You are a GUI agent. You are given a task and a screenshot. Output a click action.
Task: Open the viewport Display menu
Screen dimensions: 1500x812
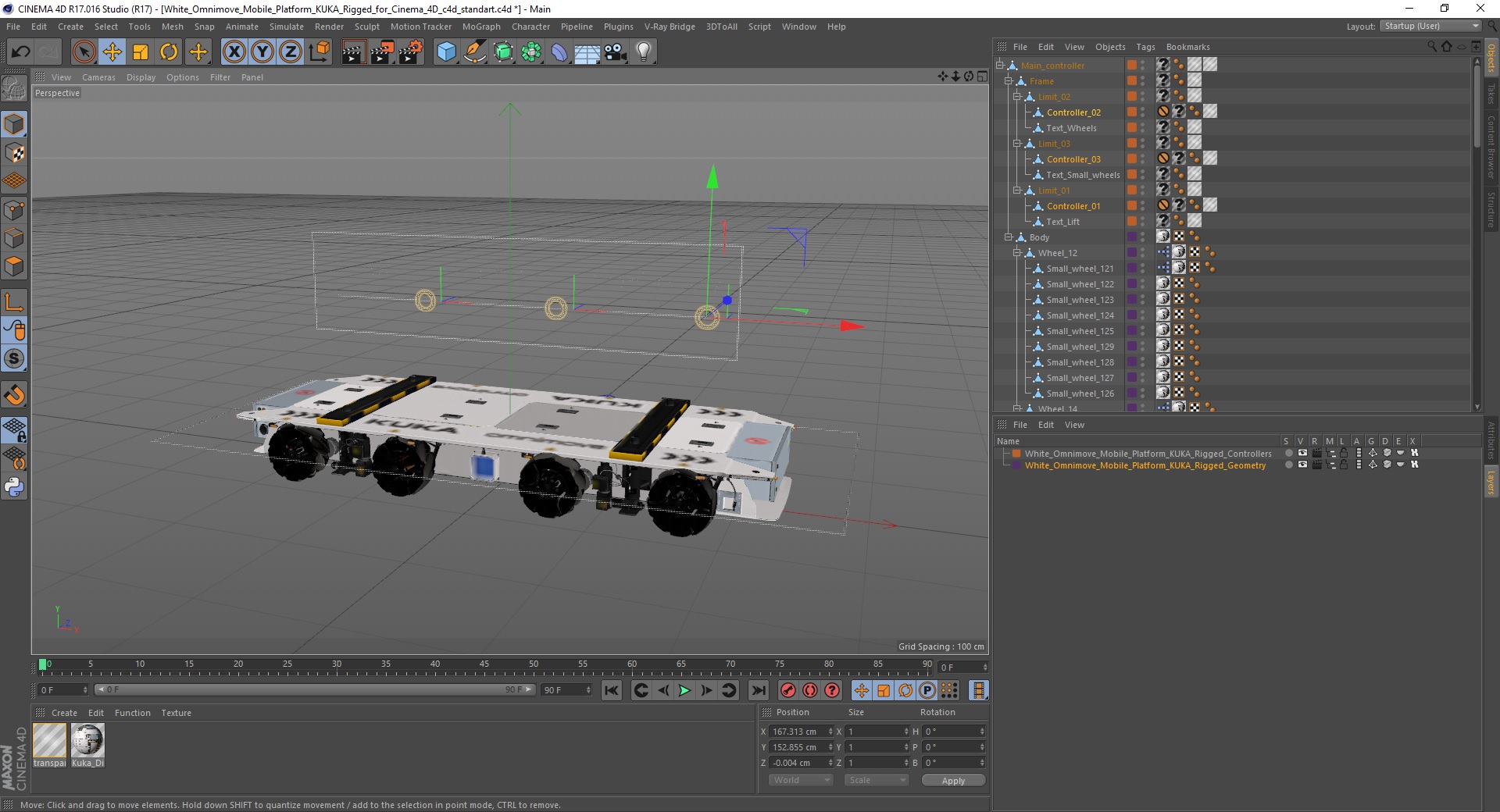[141, 77]
